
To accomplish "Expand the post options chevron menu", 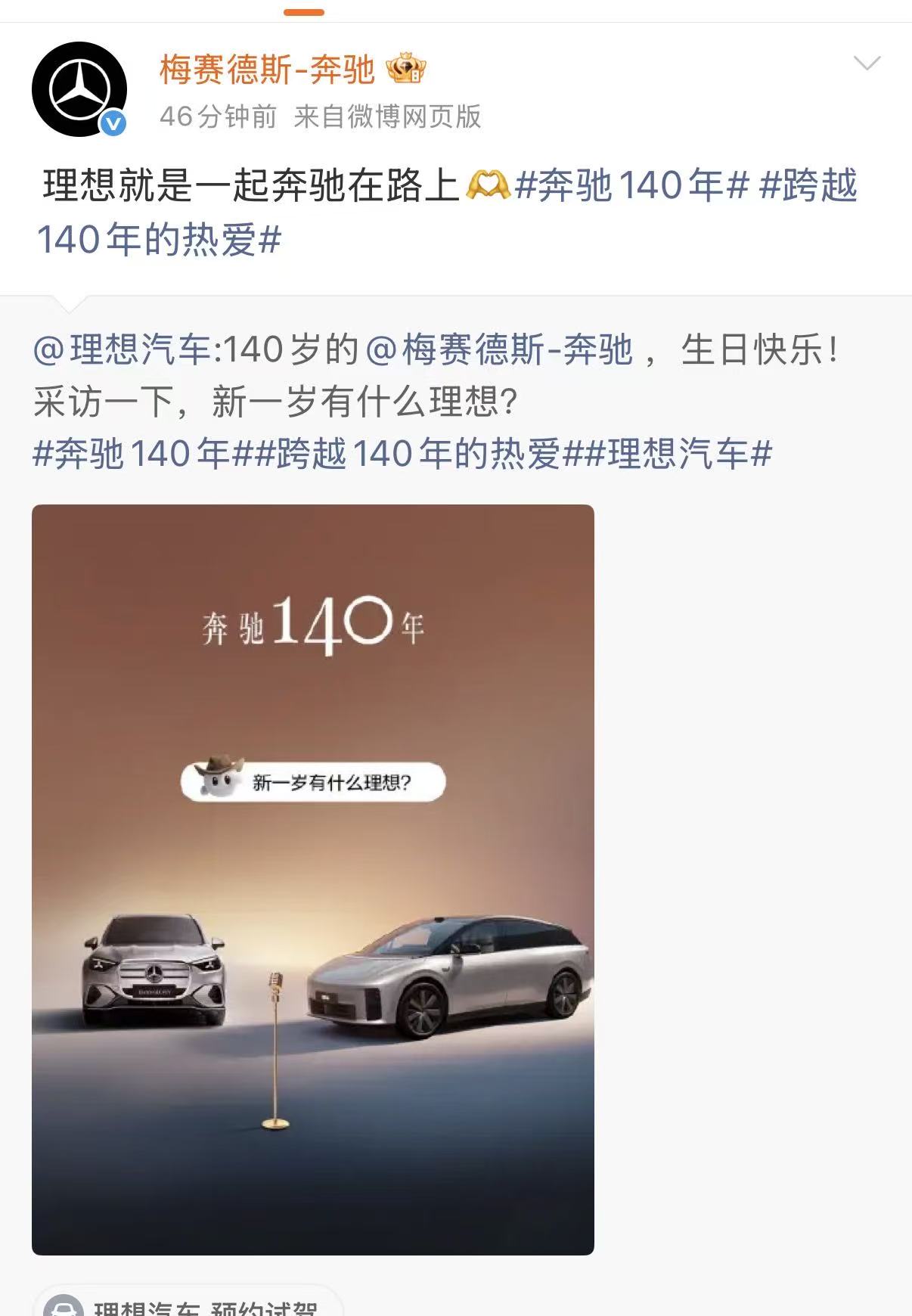I will (867, 63).
